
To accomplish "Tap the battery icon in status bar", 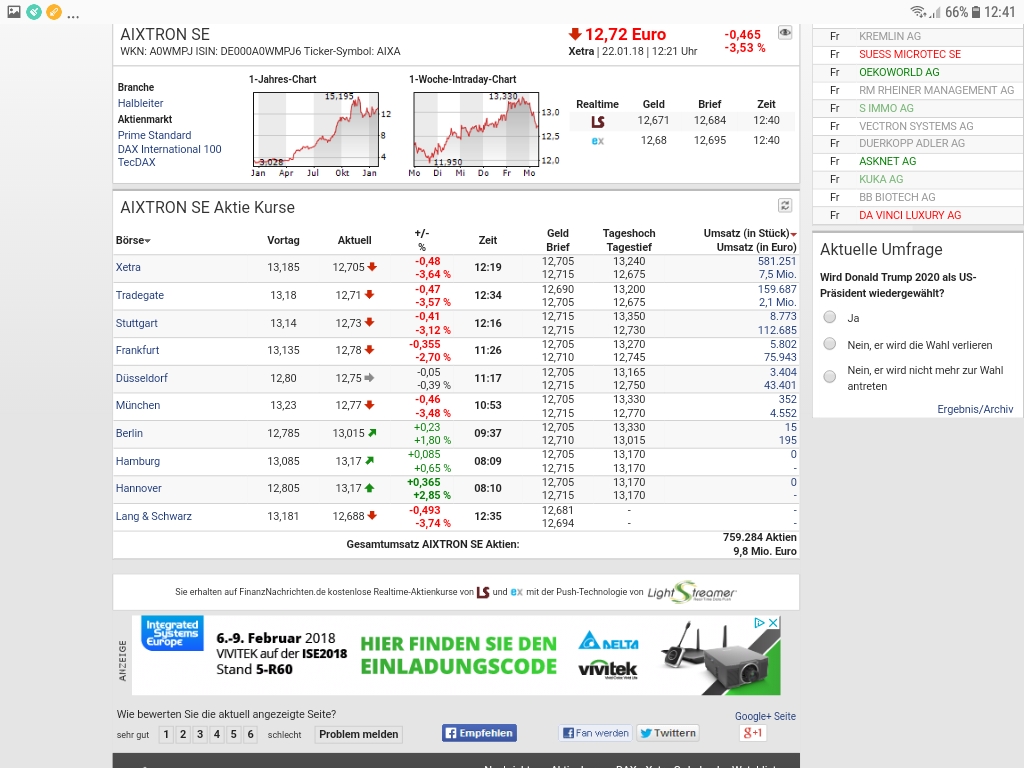I will click(x=976, y=12).
